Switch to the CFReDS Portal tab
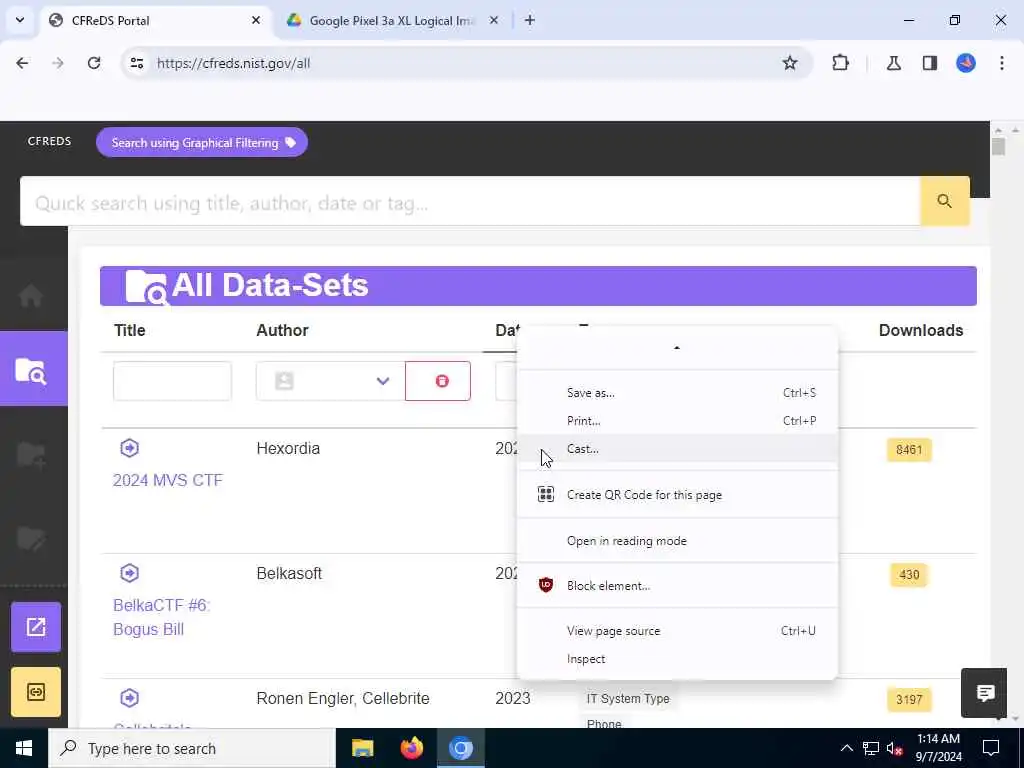This screenshot has width=1024, height=768. [156, 20]
